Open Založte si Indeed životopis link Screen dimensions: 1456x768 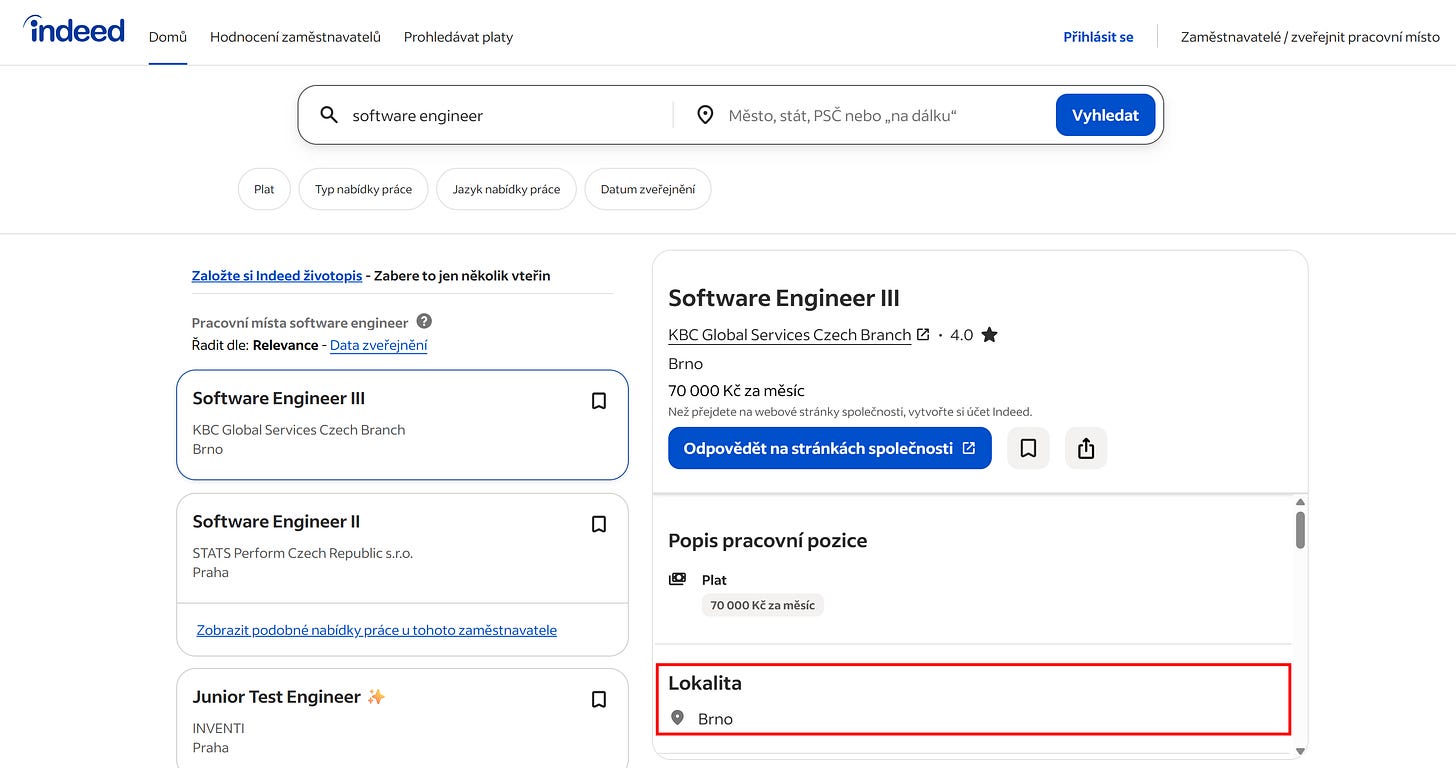(277, 275)
